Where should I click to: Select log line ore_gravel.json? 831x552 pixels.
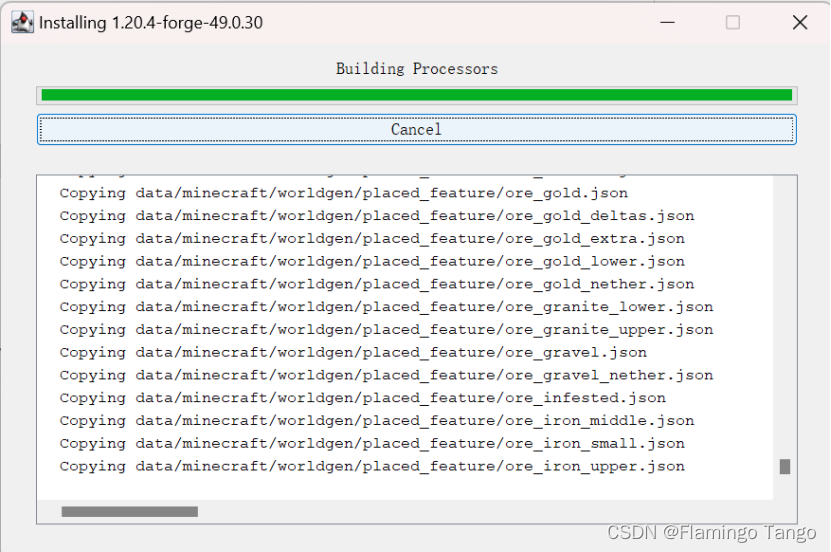pyautogui.click(x=353, y=352)
